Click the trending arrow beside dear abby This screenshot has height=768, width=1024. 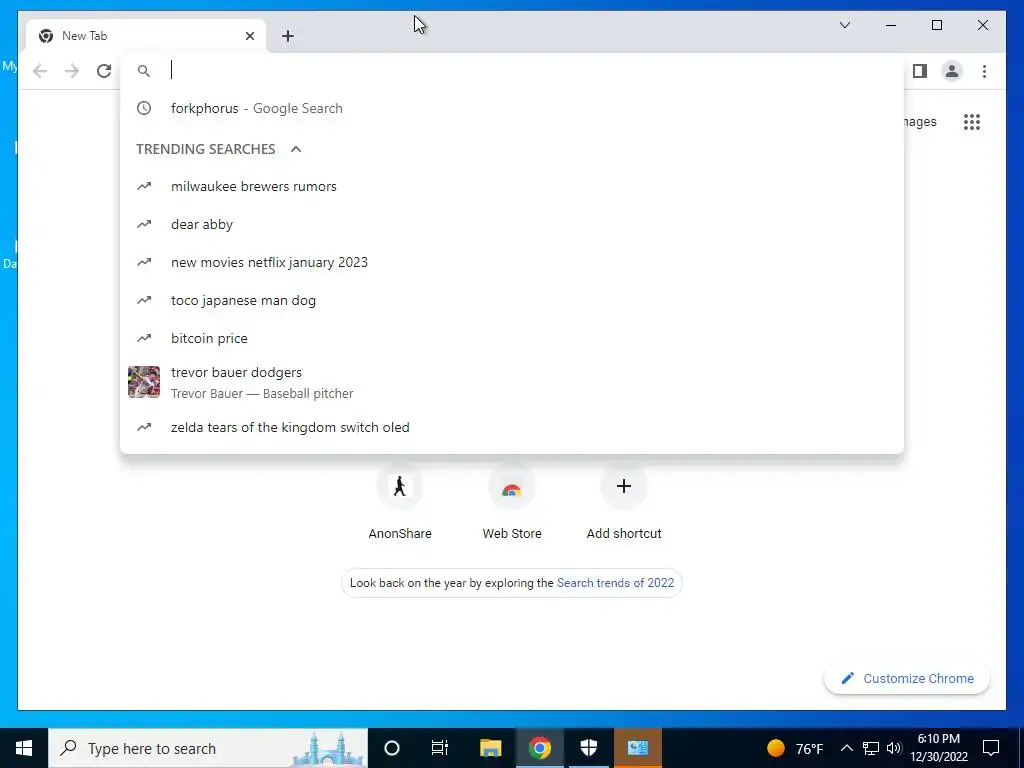tap(144, 225)
